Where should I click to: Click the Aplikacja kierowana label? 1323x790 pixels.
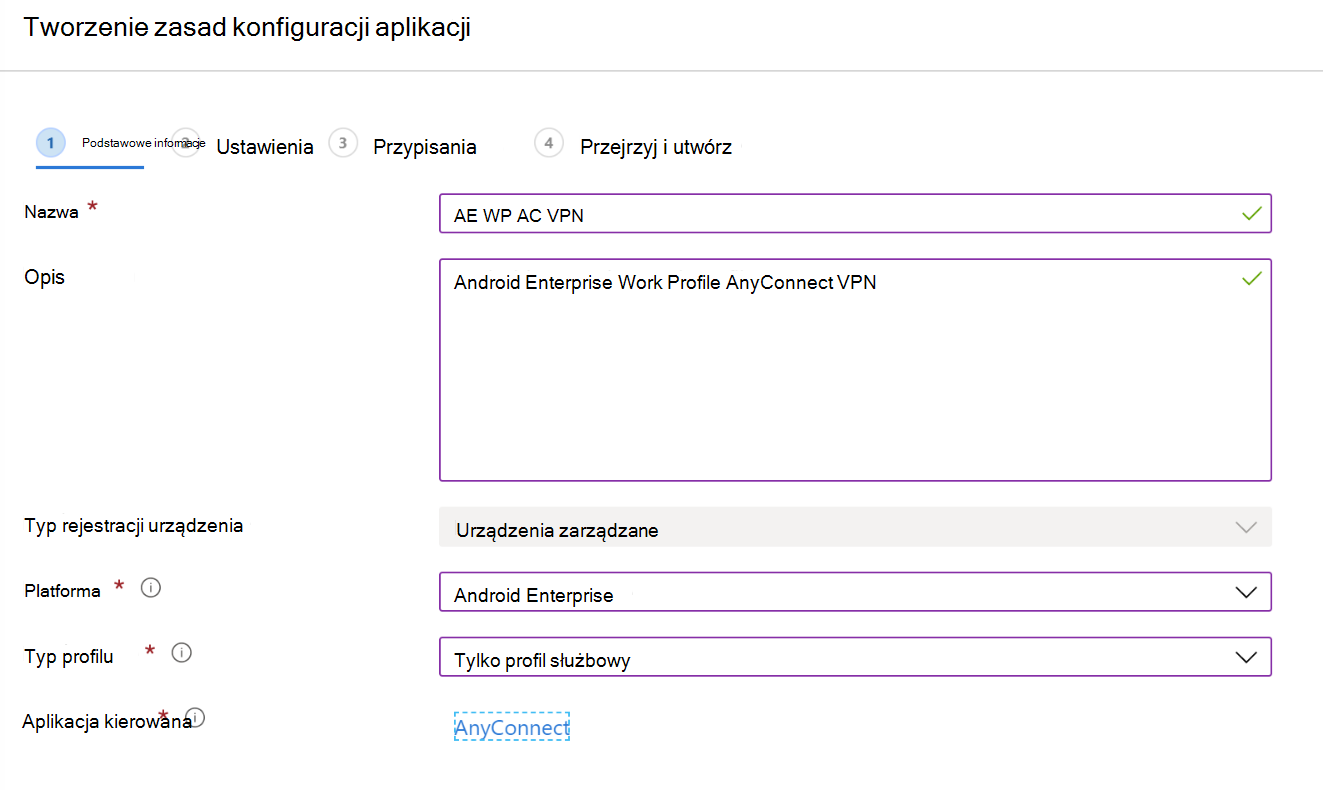(x=107, y=721)
